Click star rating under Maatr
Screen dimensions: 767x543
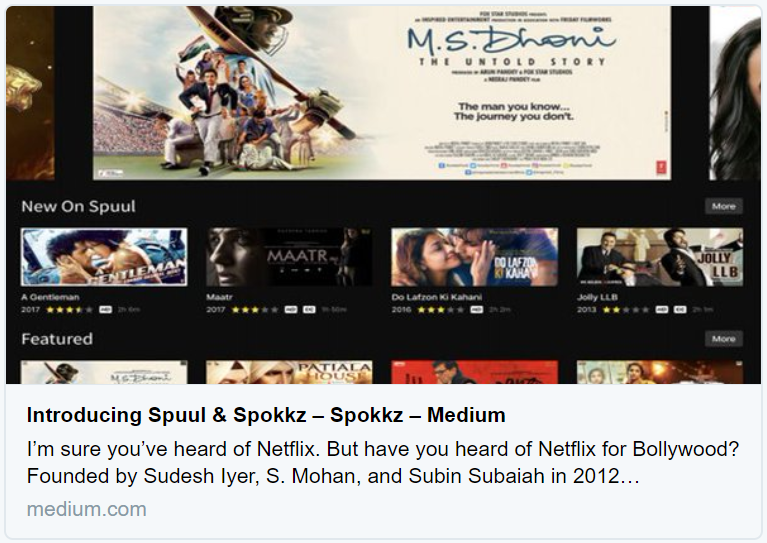255,310
